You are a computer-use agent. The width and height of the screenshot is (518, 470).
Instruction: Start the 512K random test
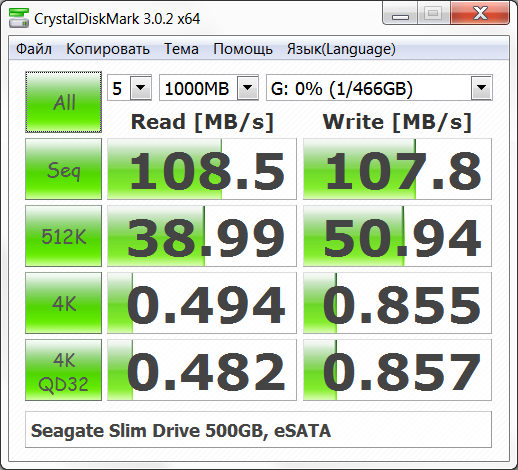click(x=63, y=236)
